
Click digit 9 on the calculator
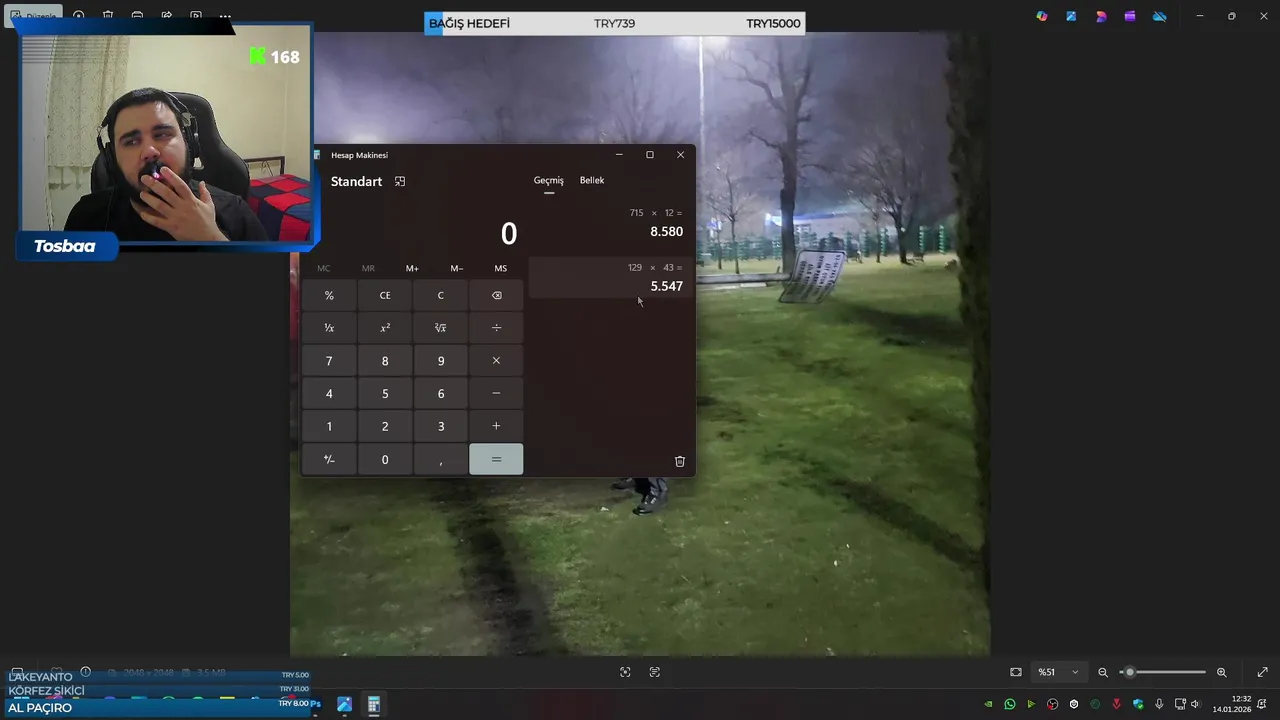pos(440,361)
